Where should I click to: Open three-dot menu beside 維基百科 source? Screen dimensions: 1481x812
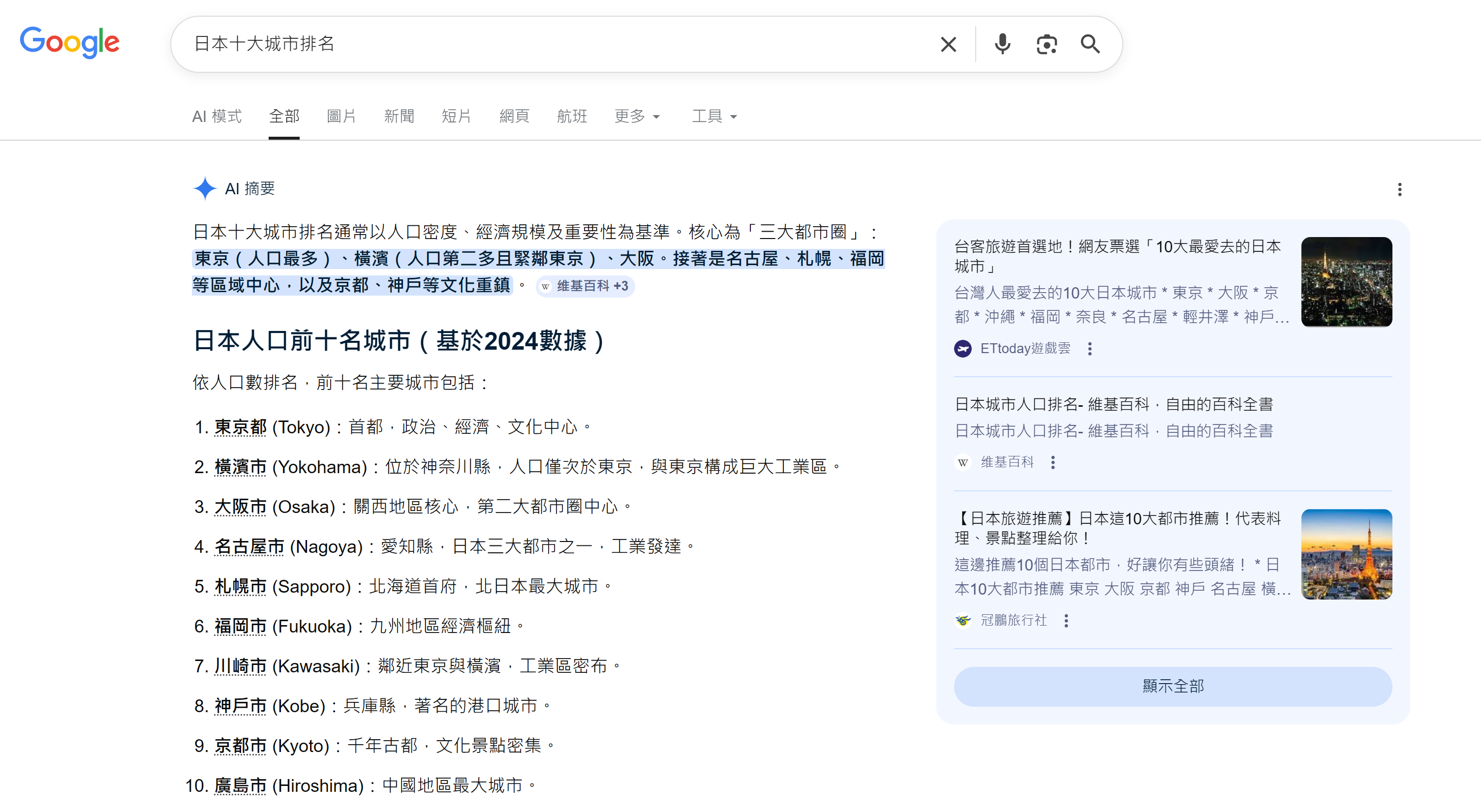(x=1052, y=463)
